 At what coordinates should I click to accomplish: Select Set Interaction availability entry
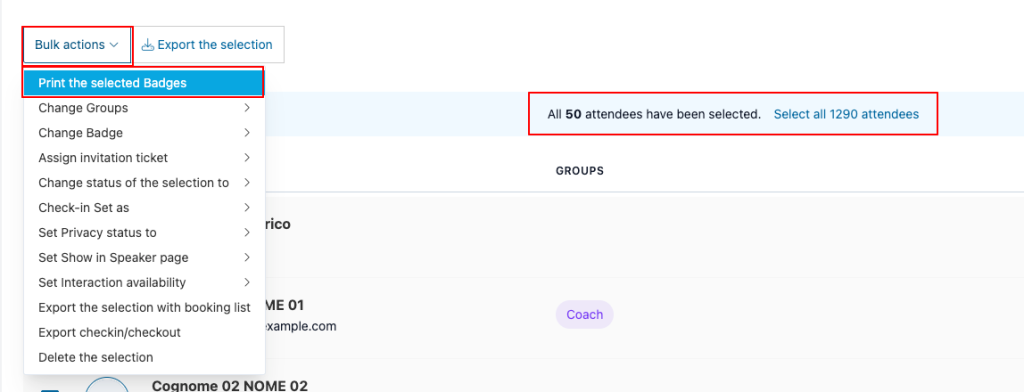pos(144,282)
